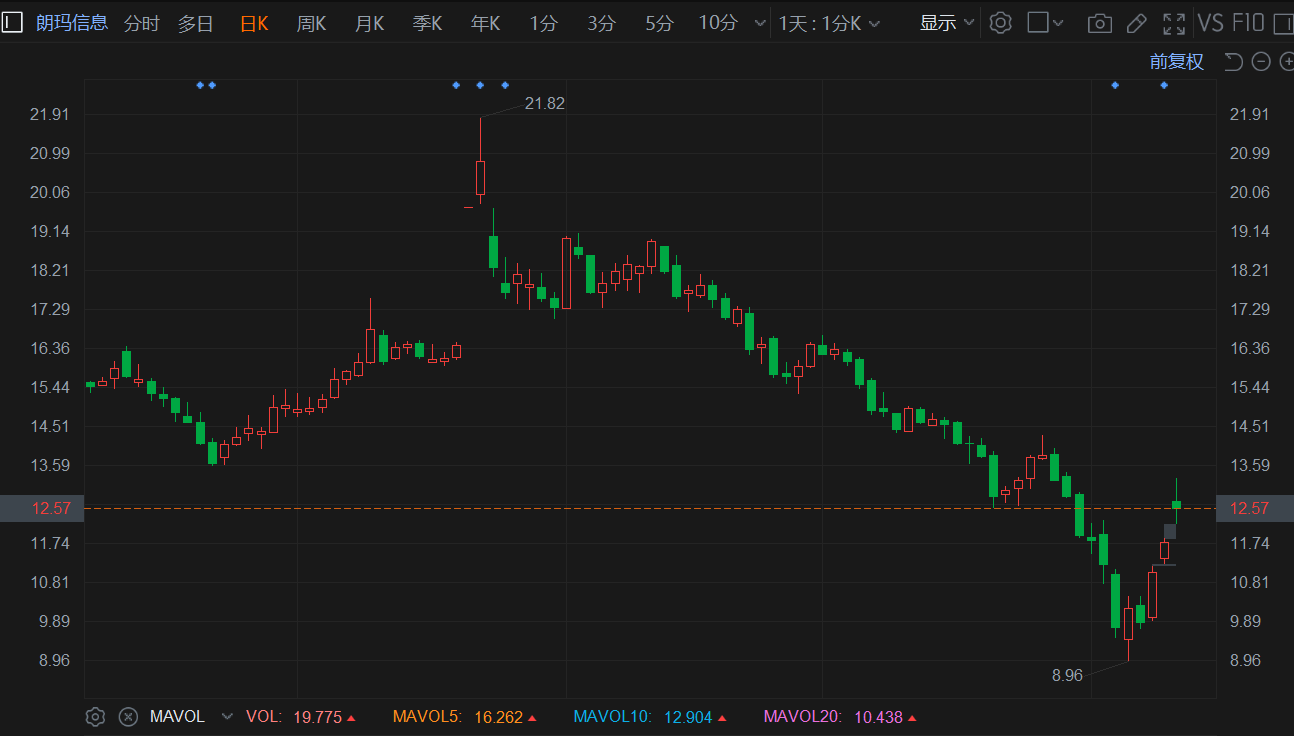Click the 朗玛信息 stock name link
Image resolution: width=1294 pixels, height=736 pixels.
[x=72, y=22]
